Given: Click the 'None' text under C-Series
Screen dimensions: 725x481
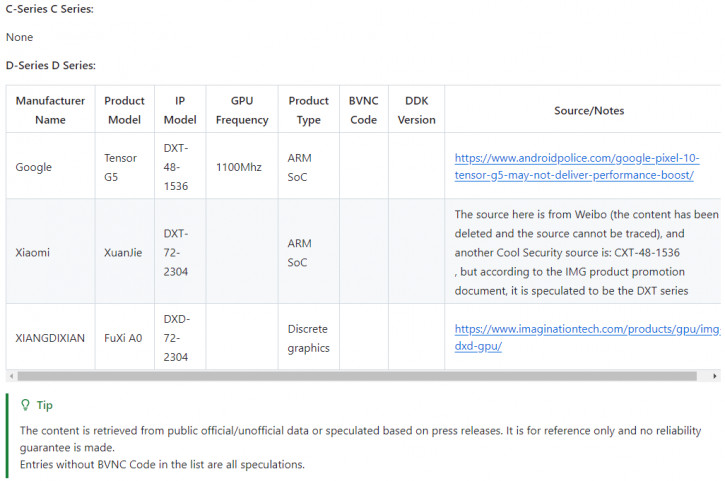Looking at the screenshot, I should pyautogui.click(x=19, y=37).
